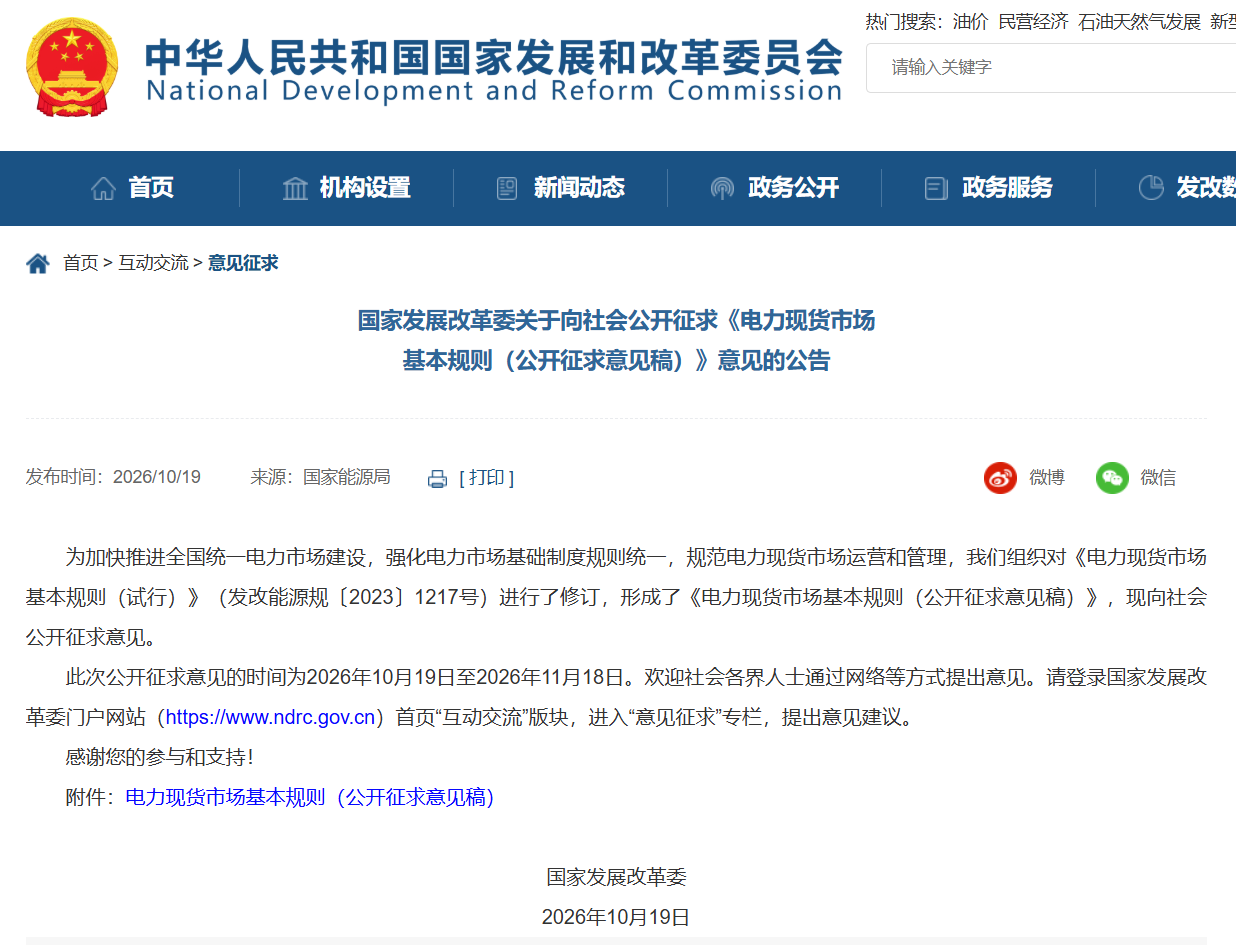
Task: Click 意见征求 in the breadcrumb
Action: [243, 263]
